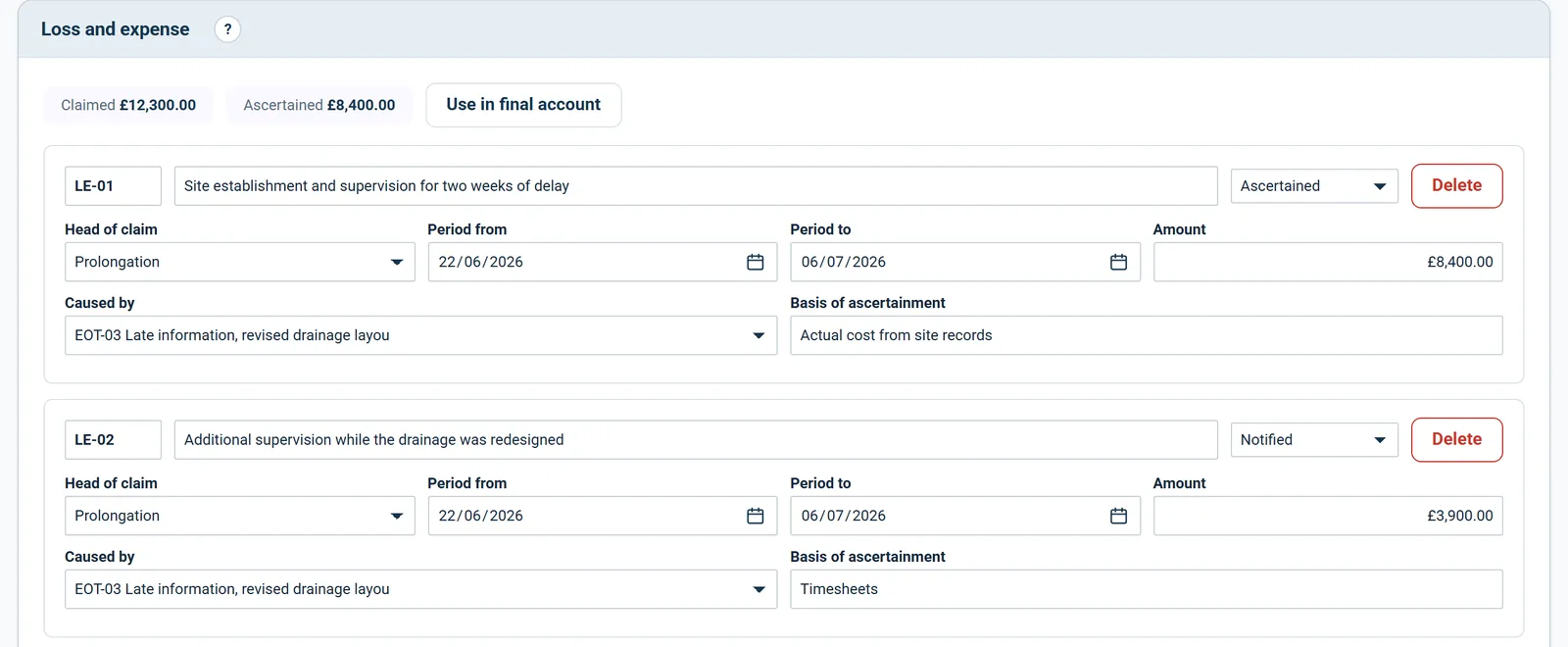Expand LE-01 Head of claim dropdown
This screenshot has height=647, width=1568.
pyautogui.click(x=240, y=262)
